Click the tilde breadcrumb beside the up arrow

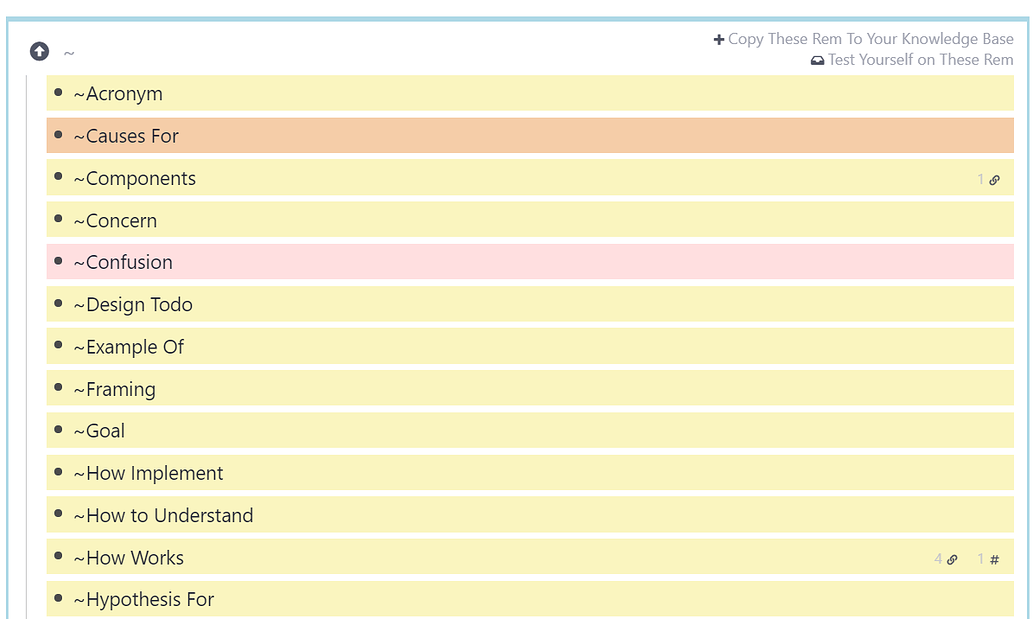point(69,53)
